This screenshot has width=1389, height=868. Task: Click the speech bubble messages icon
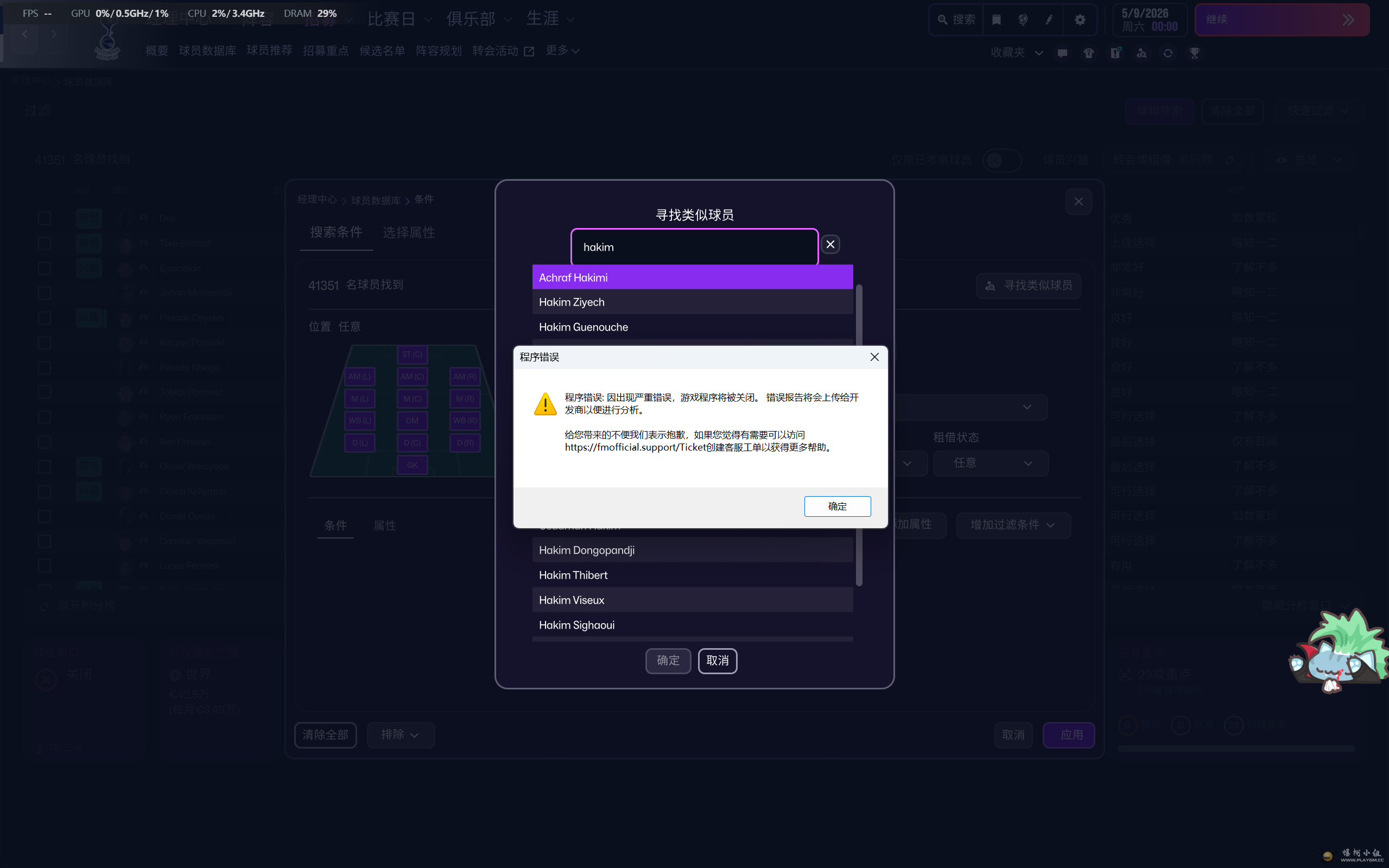pyautogui.click(x=1062, y=53)
